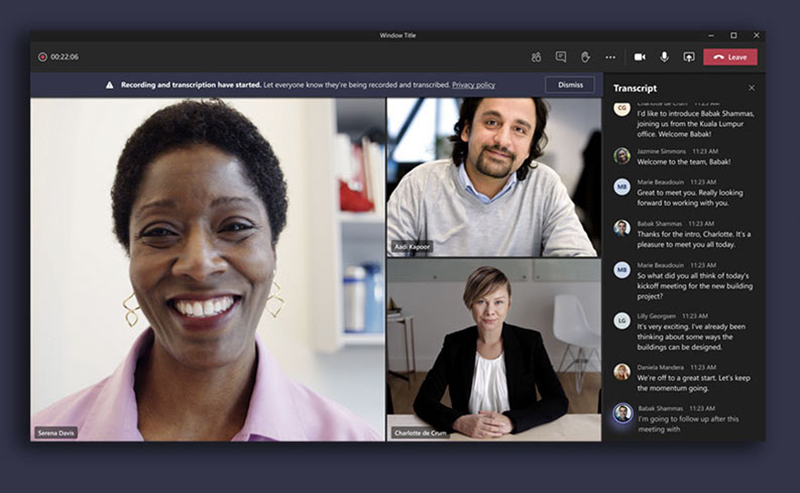The width and height of the screenshot is (800, 493).
Task: Click Jazmine Simmons' avatar in transcript
Action: [x=622, y=155]
